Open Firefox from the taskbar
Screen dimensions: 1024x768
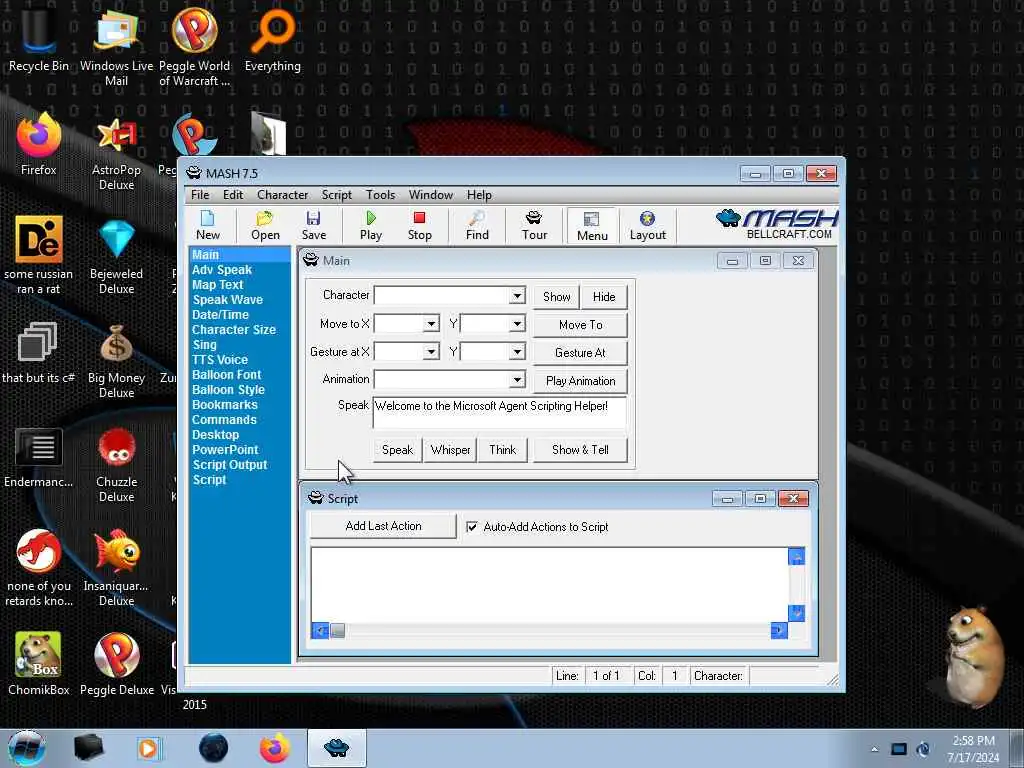275,748
